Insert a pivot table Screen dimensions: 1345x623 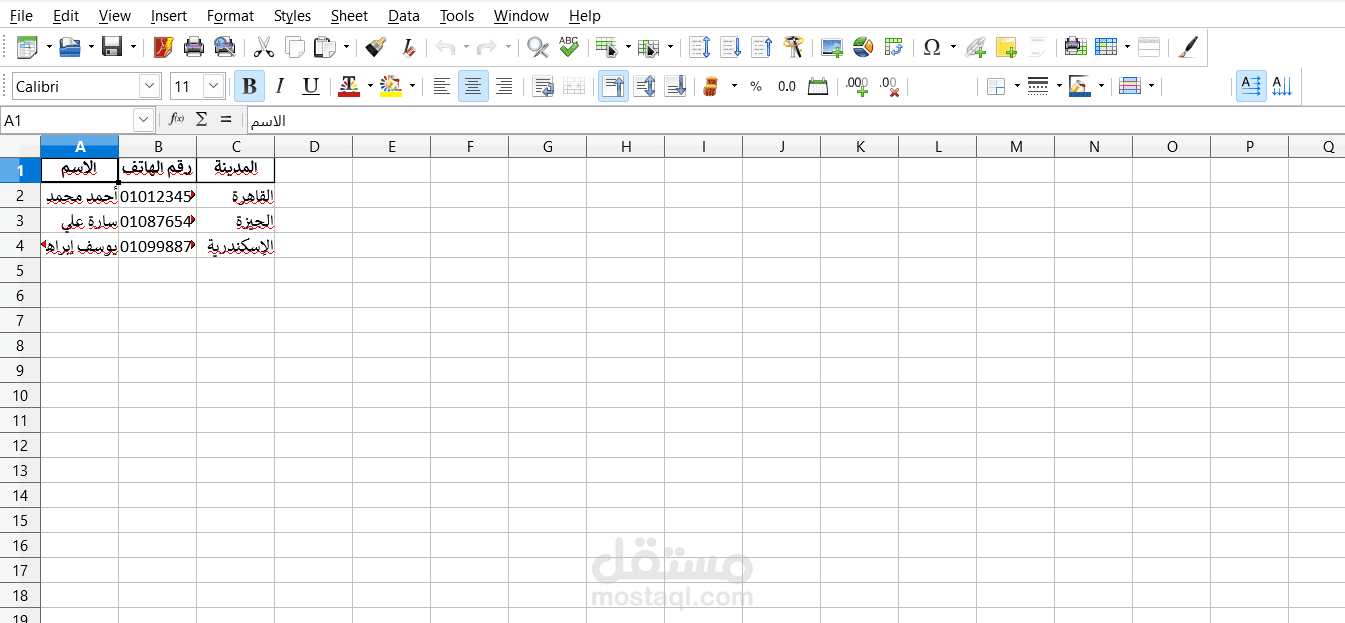(x=894, y=47)
